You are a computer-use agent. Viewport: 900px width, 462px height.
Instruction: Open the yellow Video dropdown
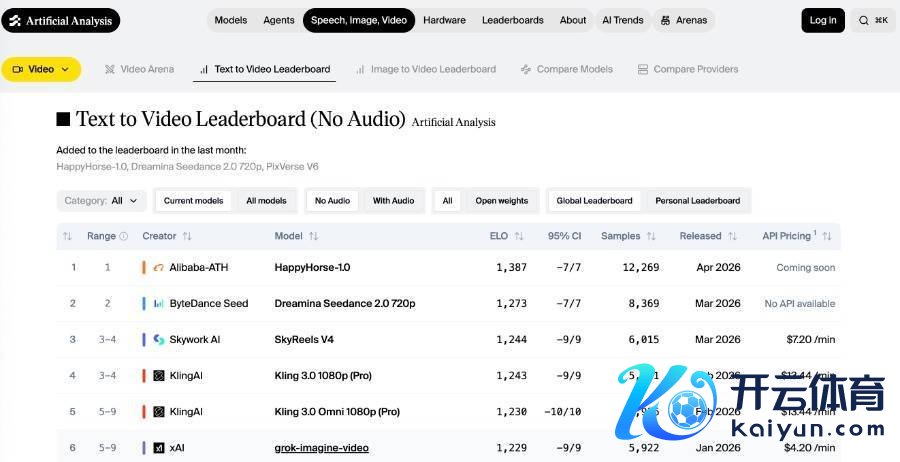tap(41, 69)
